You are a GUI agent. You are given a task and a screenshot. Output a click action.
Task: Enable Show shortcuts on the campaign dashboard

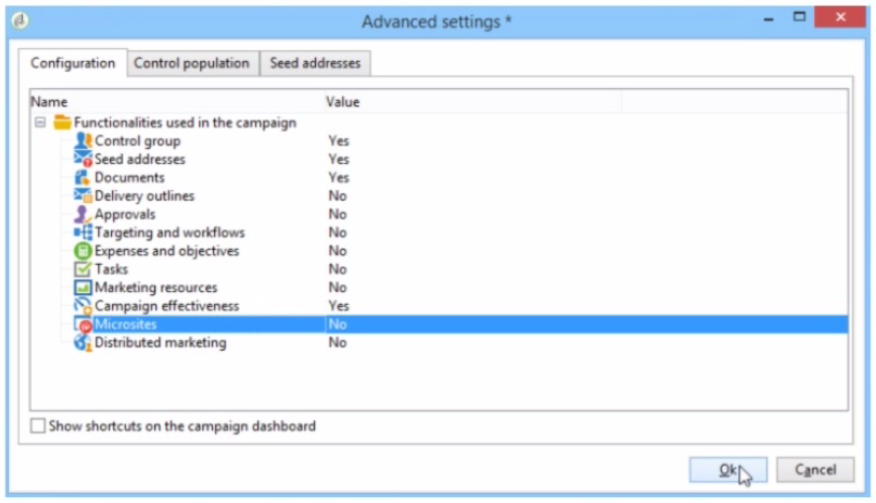pos(38,426)
